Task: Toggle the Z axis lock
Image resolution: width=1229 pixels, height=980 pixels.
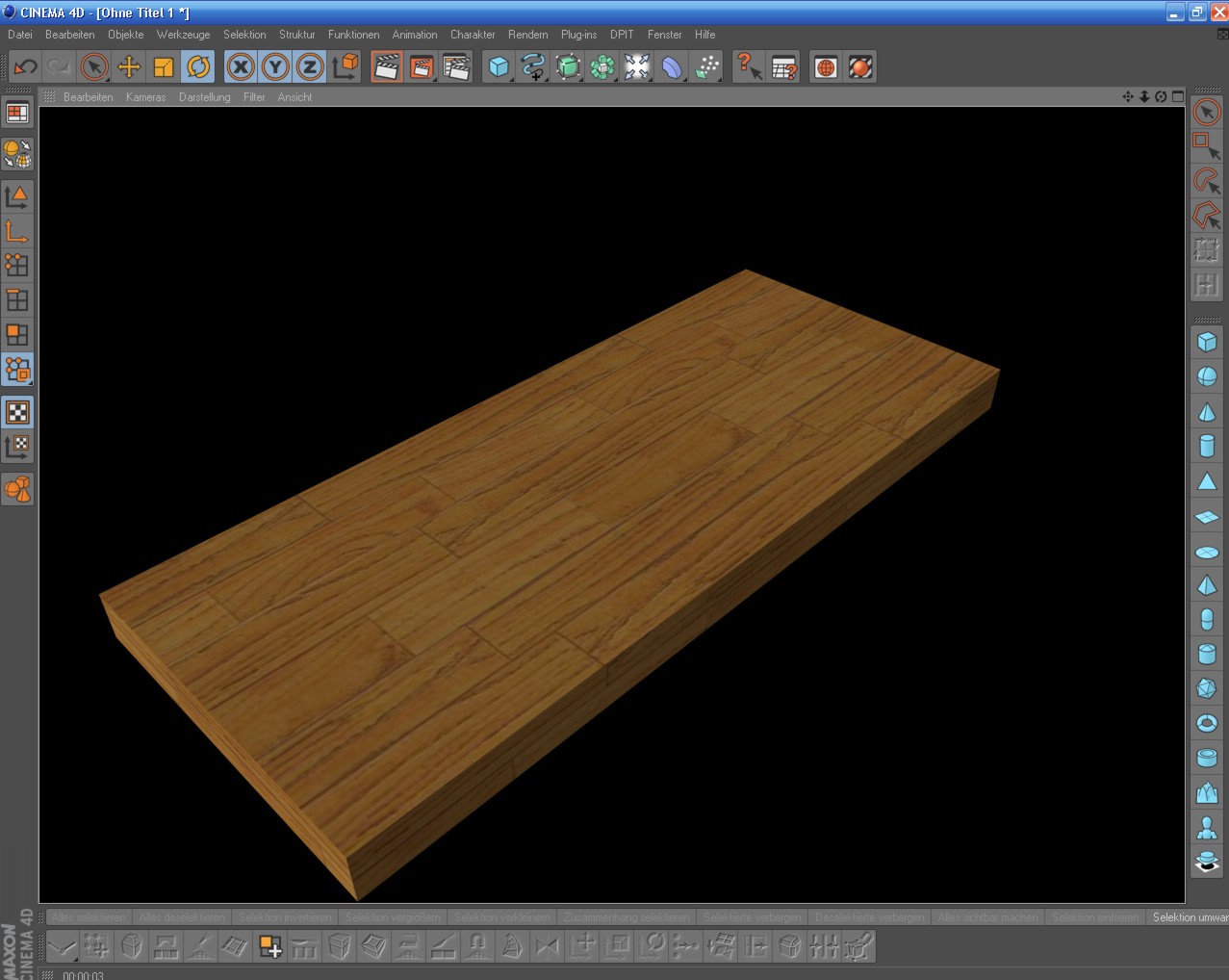Action: tap(310, 67)
